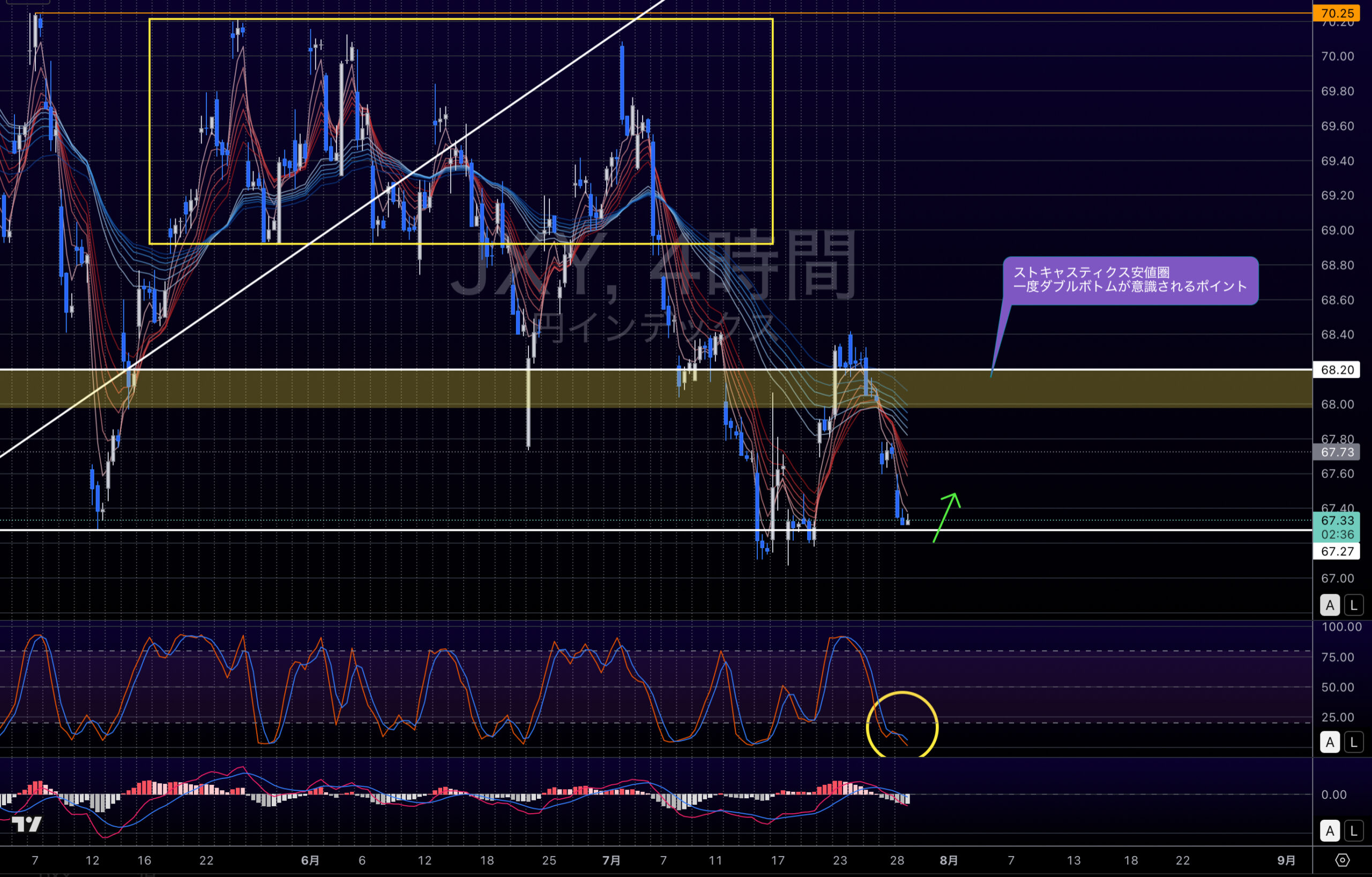Screen dimensions: 1372x877
Task: Select the purple Japanese text callout annotation
Action: pos(1130,280)
